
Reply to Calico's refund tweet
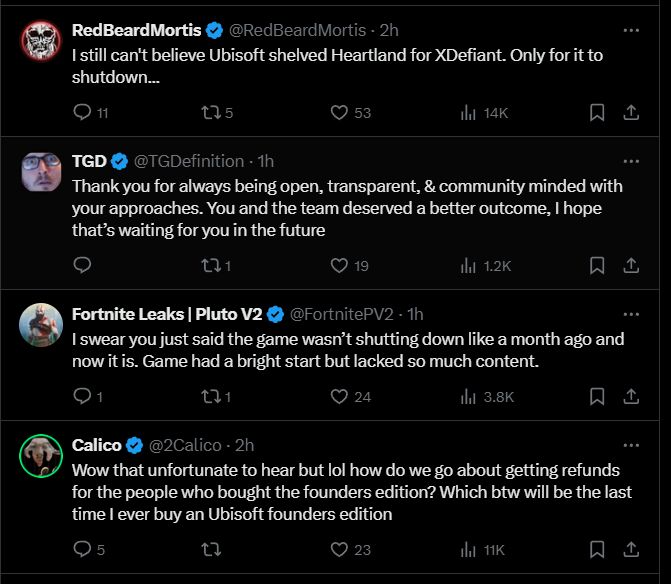click(82, 549)
